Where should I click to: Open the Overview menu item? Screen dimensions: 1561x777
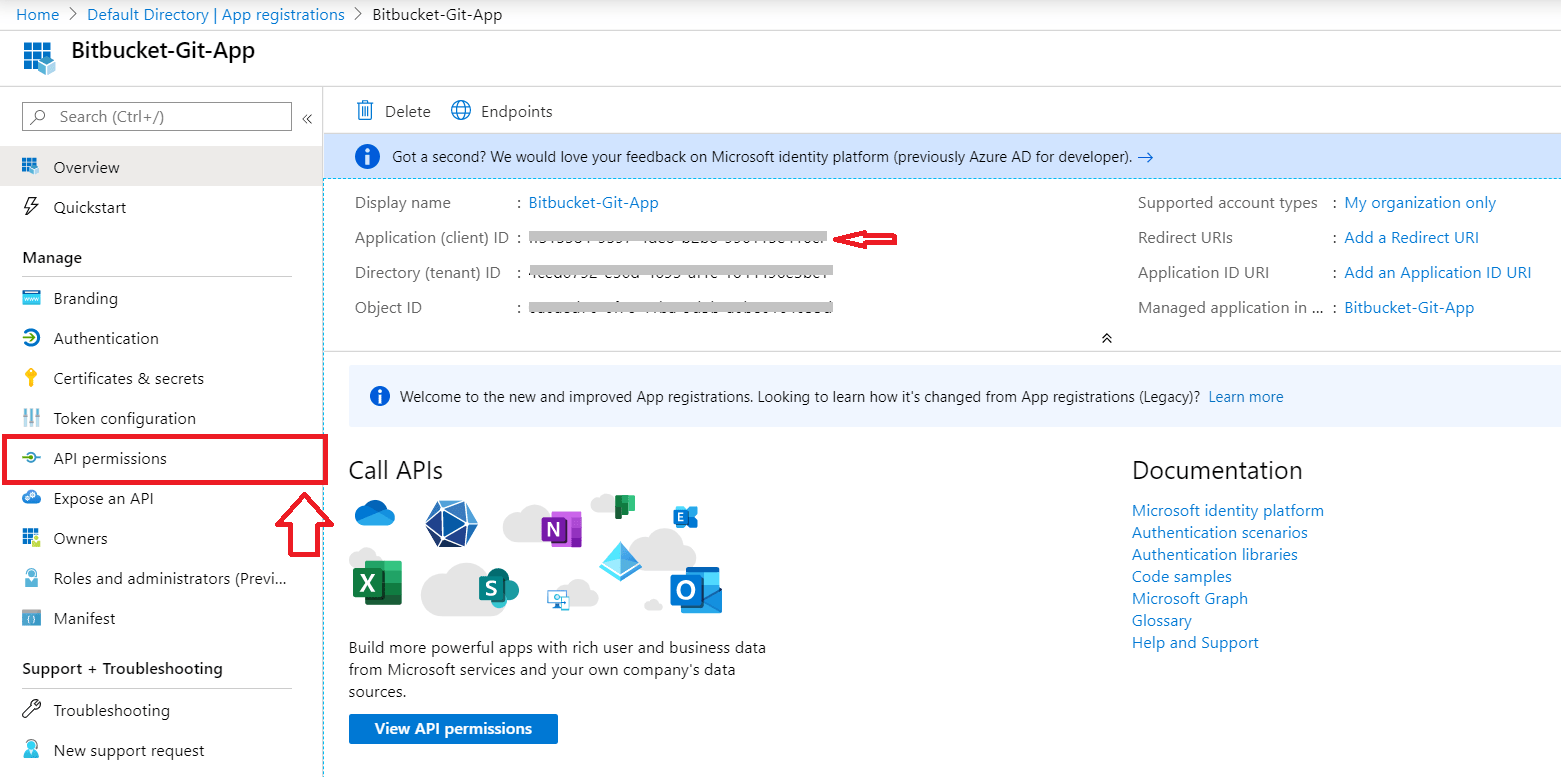click(x=161, y=167)
